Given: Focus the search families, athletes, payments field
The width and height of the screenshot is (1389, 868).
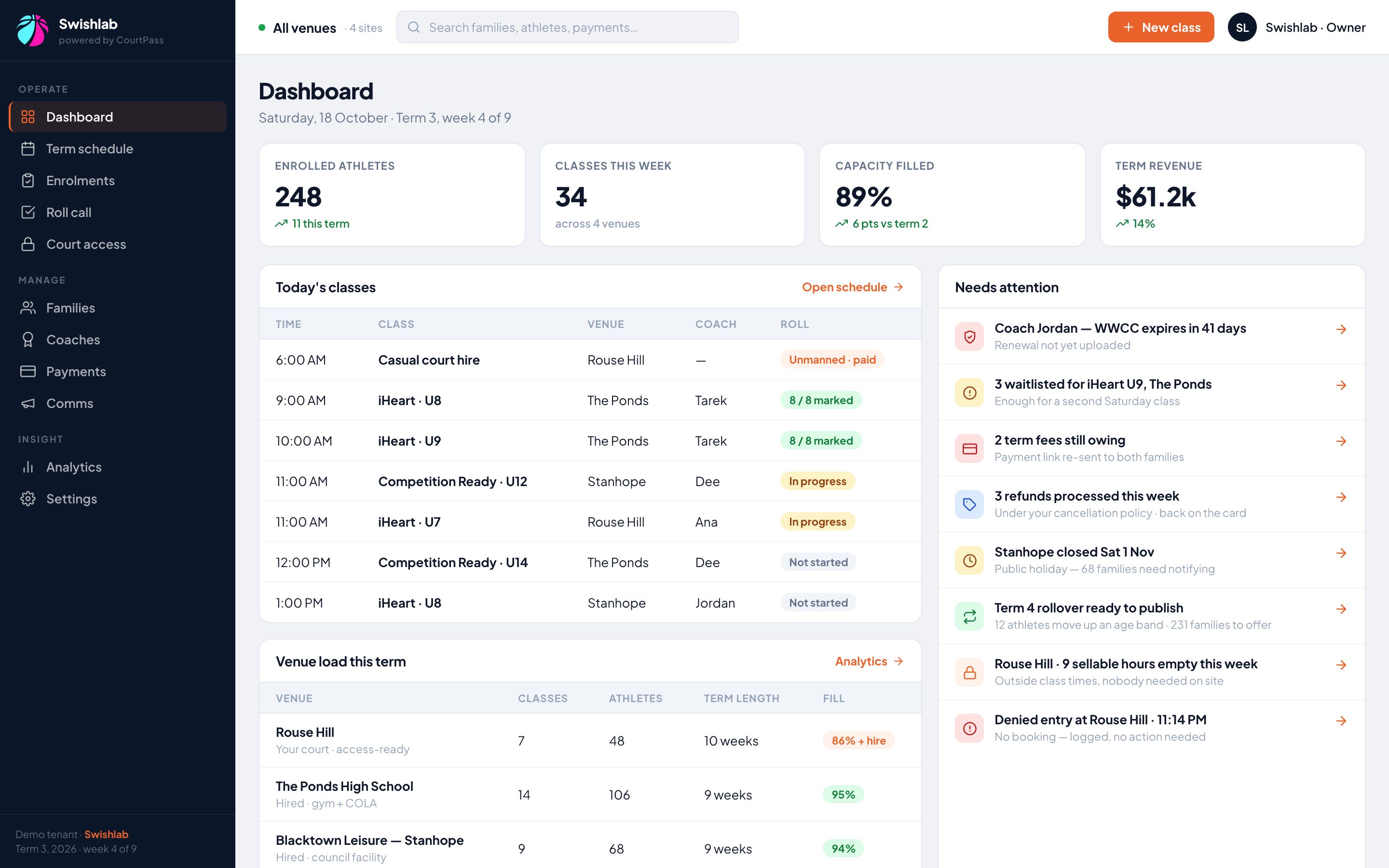Looking at the screenshot, I should (567, 27).
